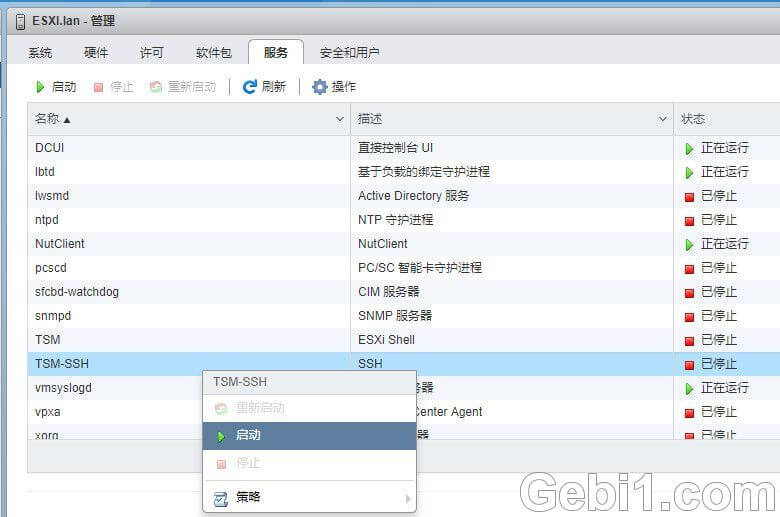Expand the 策略 submenu arrow

point(407,498)
